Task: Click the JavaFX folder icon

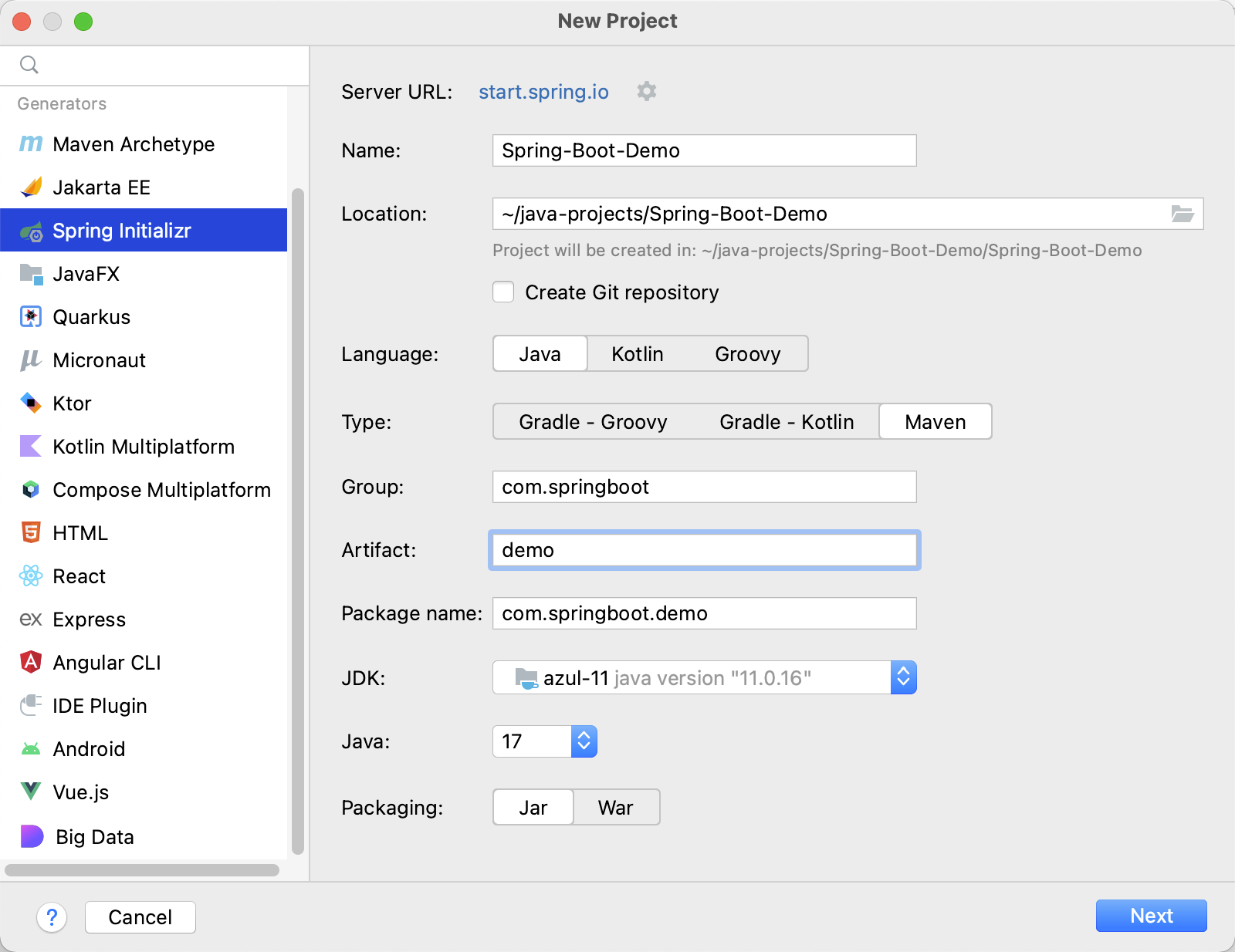Action: 31,274
